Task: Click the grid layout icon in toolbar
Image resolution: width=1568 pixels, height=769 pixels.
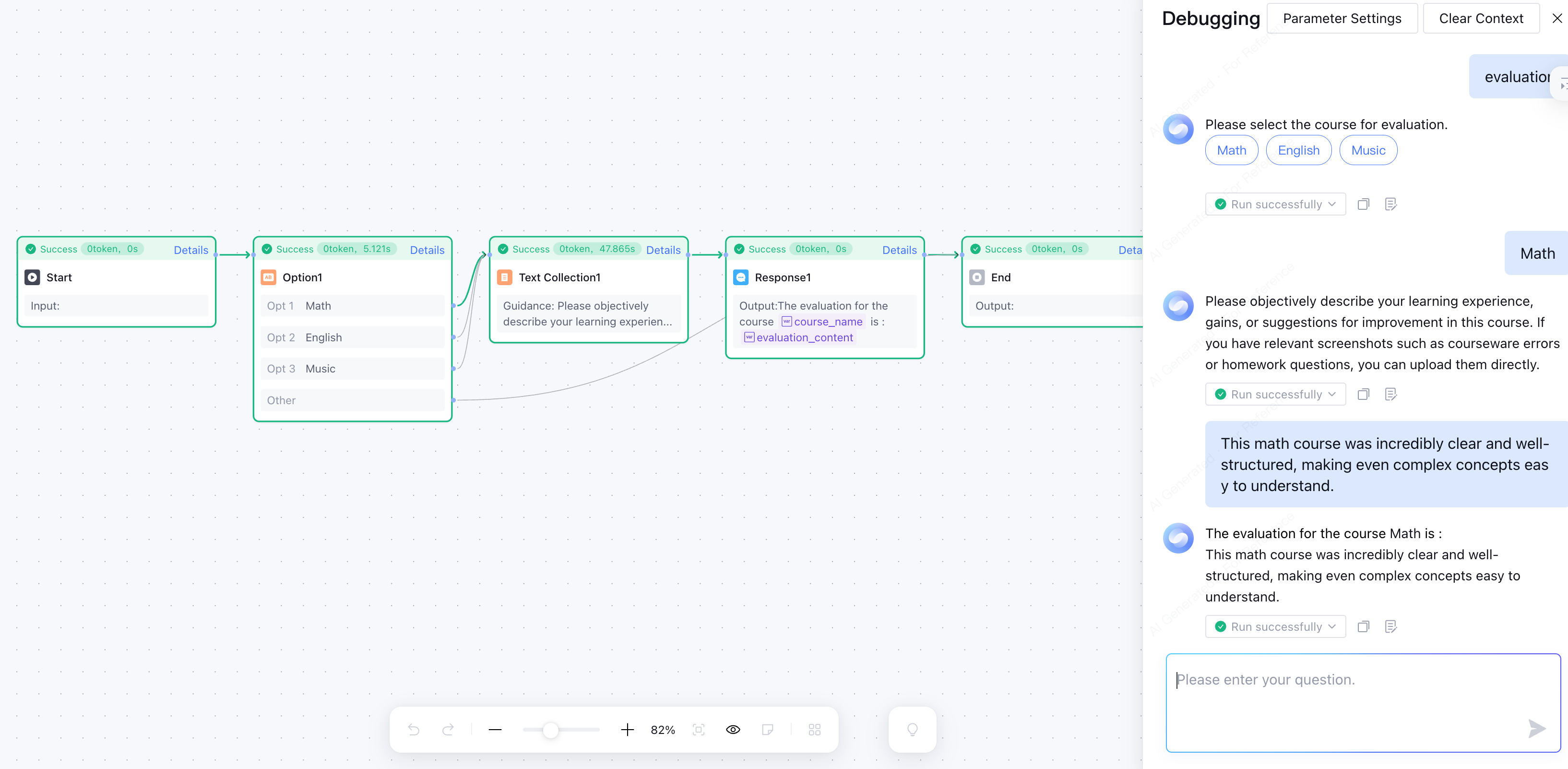Action: click(814, 730)
